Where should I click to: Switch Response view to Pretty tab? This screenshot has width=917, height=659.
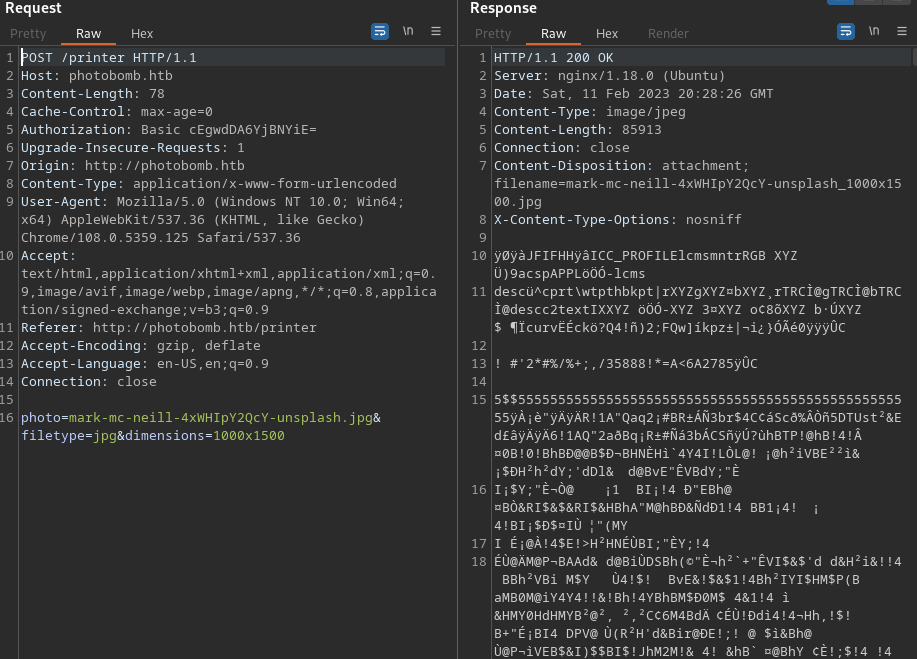(x=493, y=34)
